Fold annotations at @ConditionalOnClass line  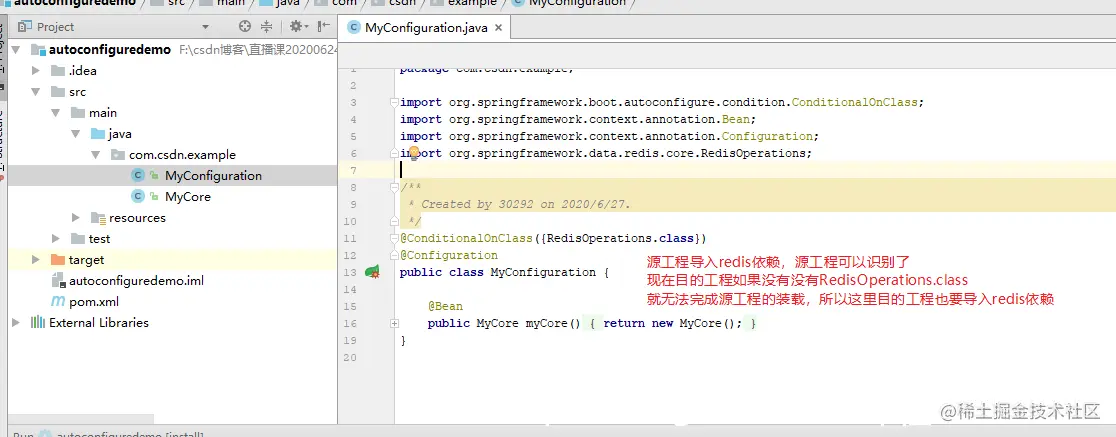point(394,238)
